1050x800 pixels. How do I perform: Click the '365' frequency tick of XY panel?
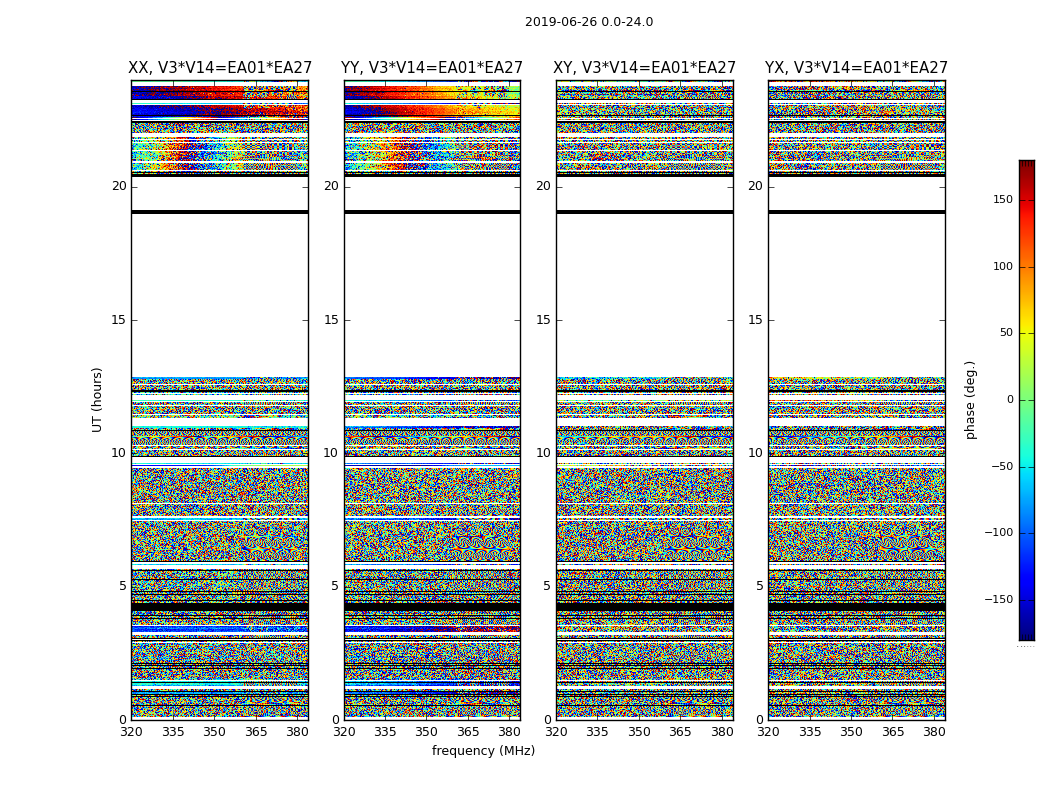[680, 732]
